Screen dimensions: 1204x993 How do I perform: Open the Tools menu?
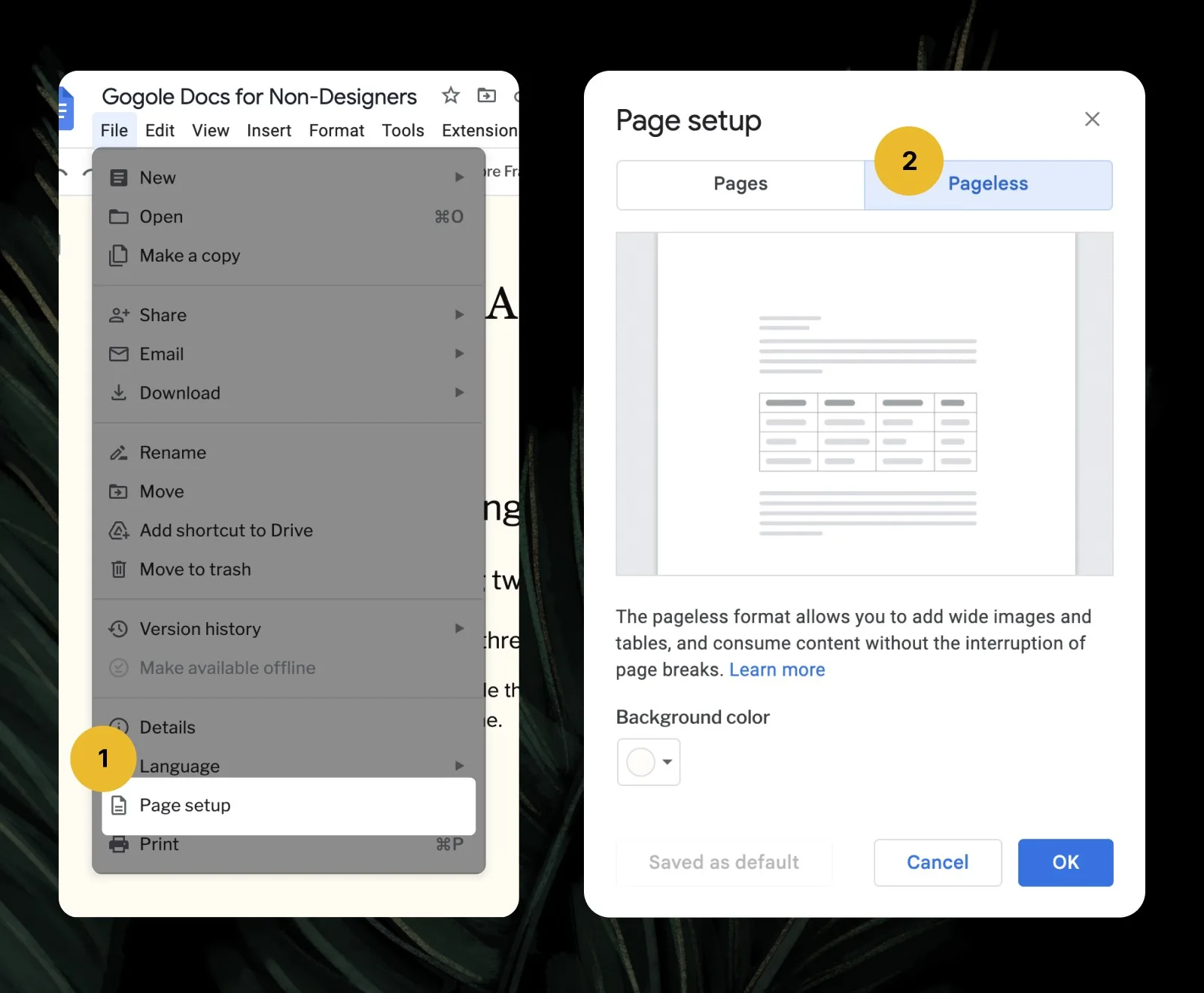[403, 130]
